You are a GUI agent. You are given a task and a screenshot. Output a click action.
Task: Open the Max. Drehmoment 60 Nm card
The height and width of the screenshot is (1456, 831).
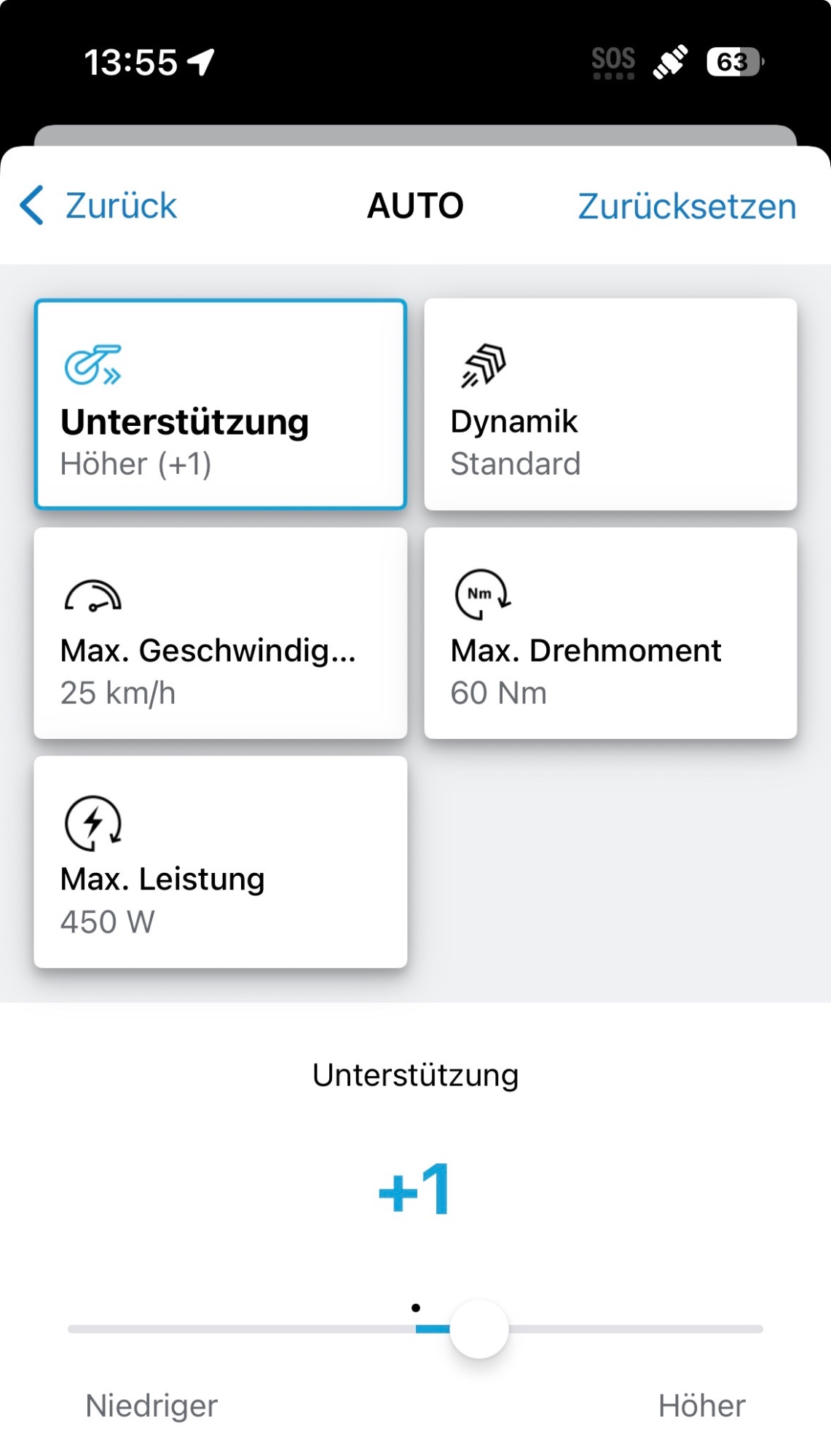pos(610,633)
